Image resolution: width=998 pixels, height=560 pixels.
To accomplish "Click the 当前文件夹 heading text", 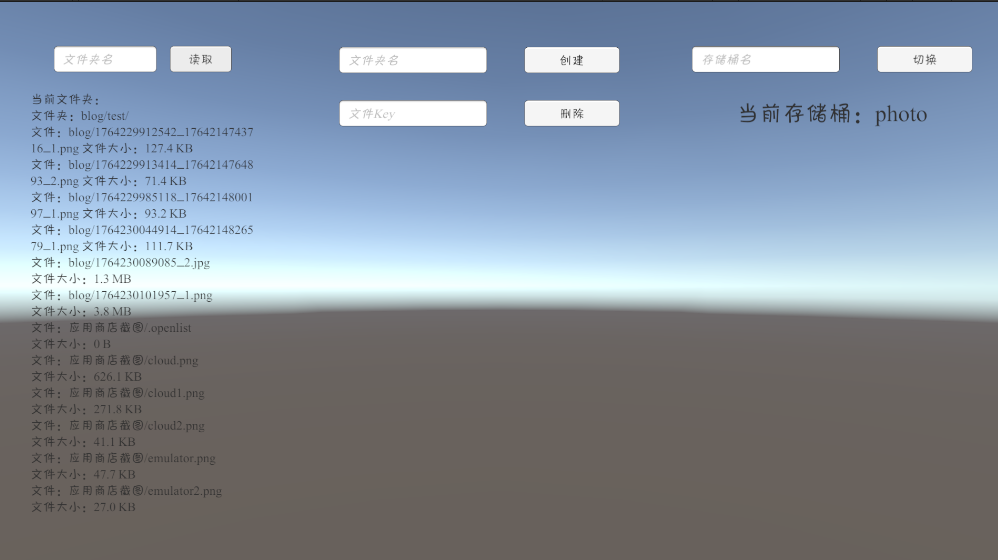I will [x=66, y=100].
